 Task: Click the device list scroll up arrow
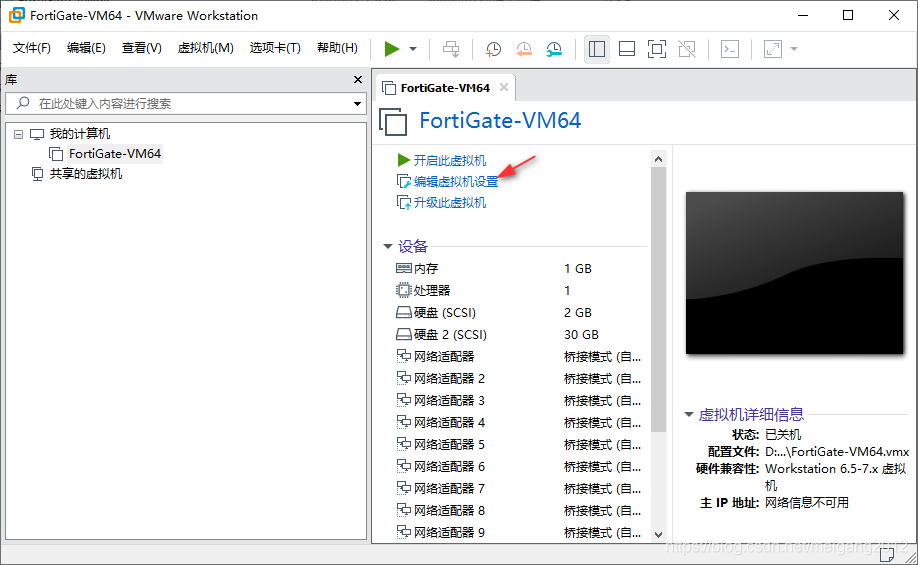click(658, 159)
